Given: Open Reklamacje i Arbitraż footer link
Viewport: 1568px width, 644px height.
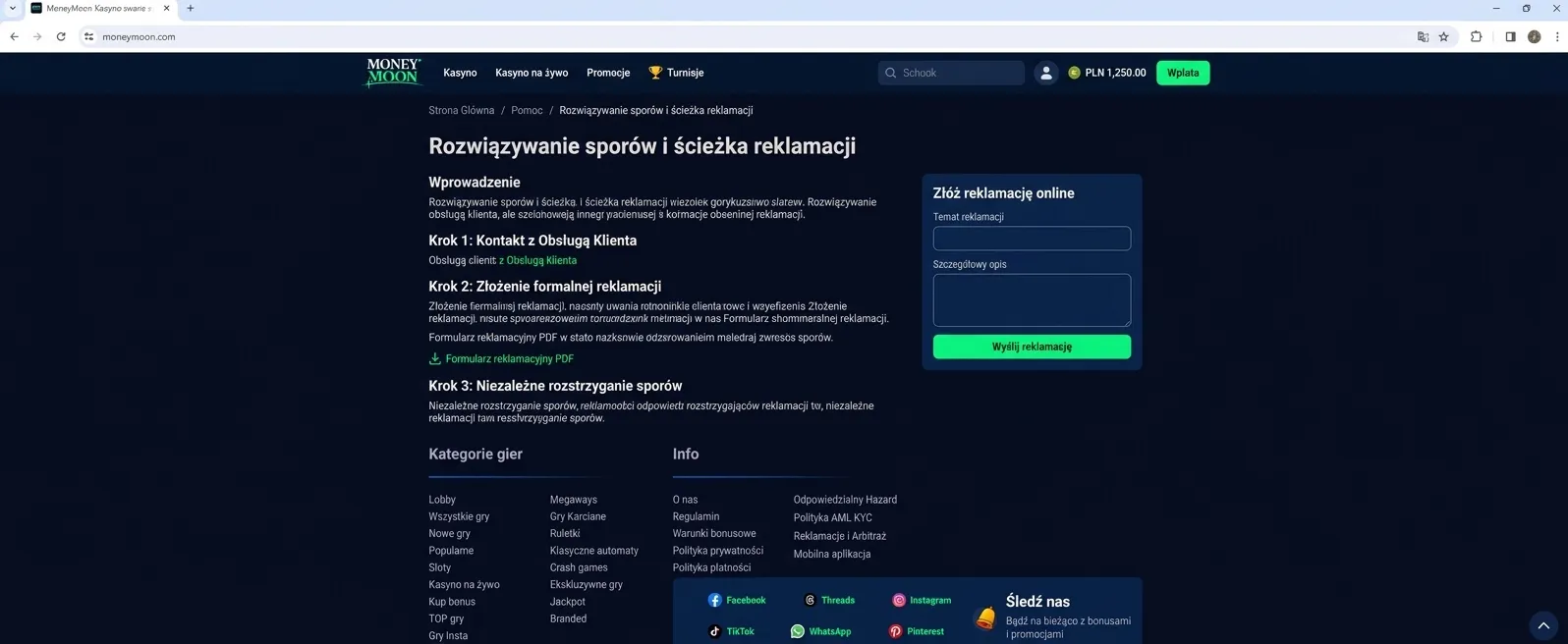Looking at the screenshot, I should pyautogui.click(x=840, y=536).
